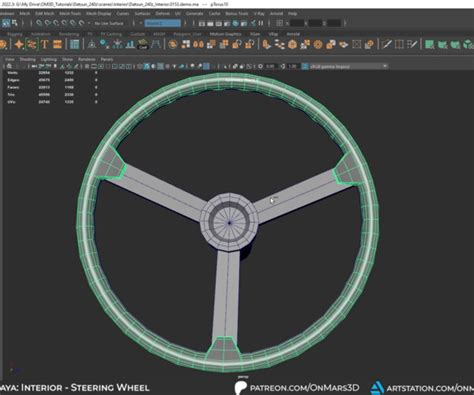474x395 pixels.
Task: Open the Render Settings icon
Action: coord(227,23)
